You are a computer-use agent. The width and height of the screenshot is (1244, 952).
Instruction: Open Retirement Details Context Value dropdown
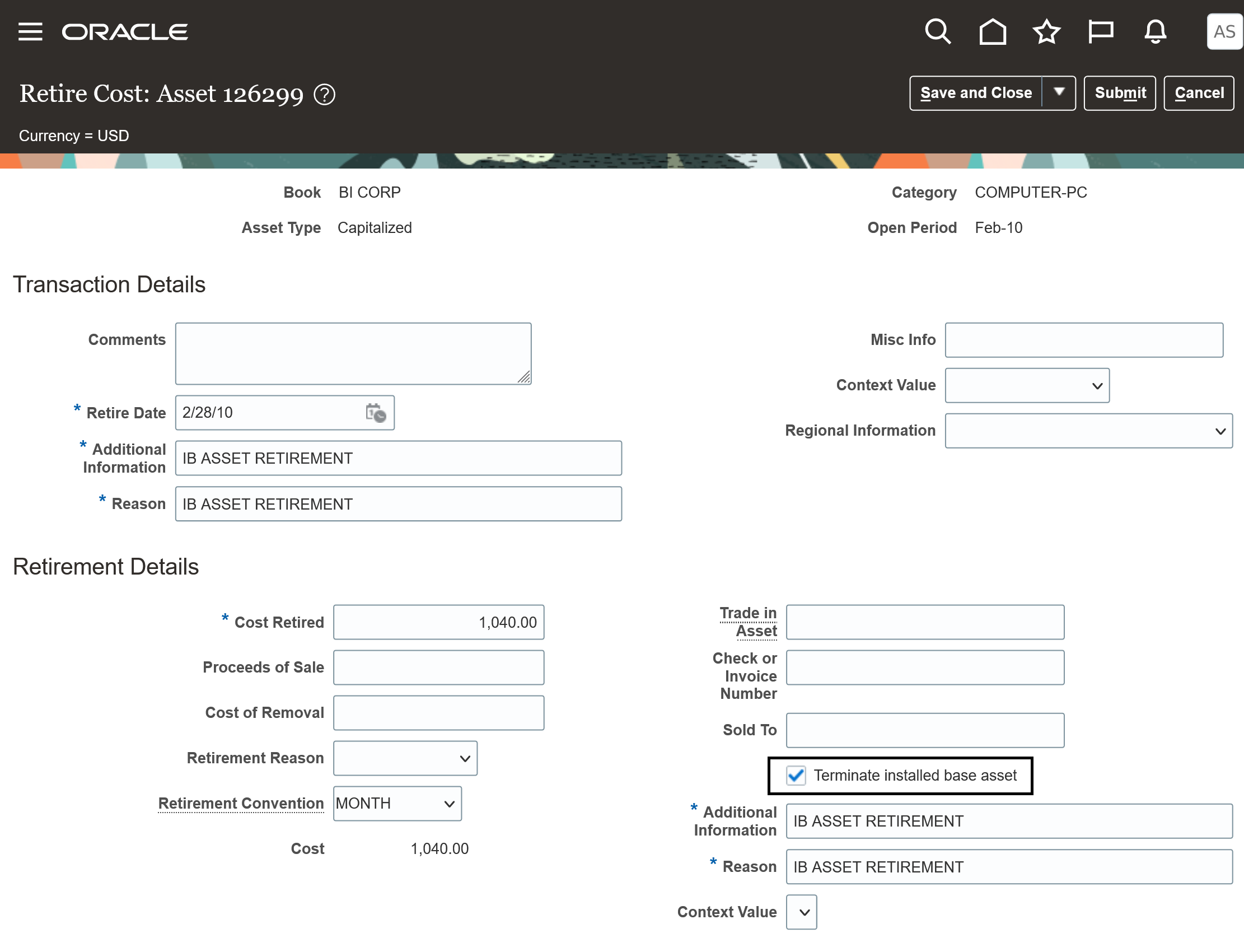(802, 913)
